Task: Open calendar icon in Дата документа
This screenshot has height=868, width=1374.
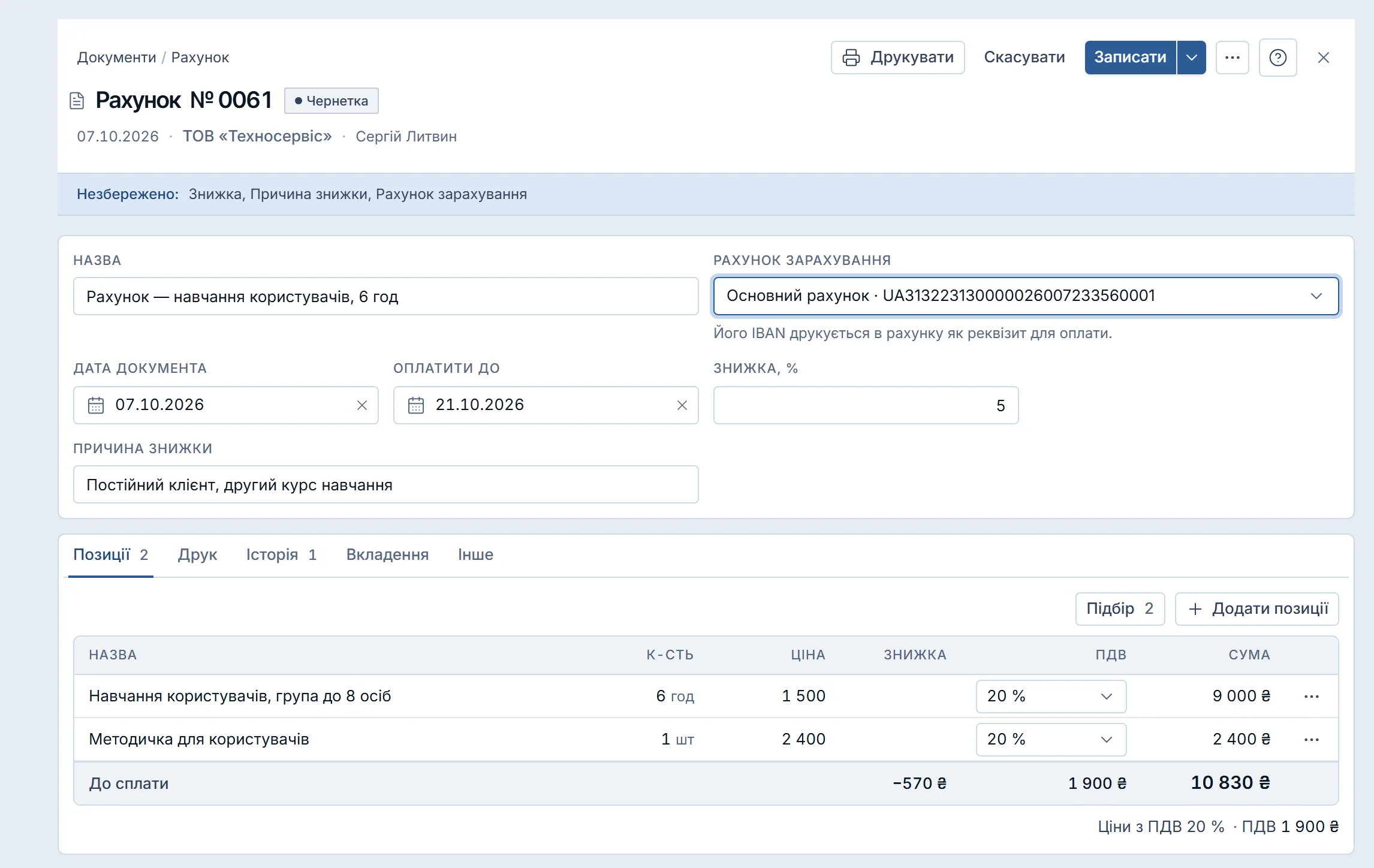Action: [x=96, y=405]
